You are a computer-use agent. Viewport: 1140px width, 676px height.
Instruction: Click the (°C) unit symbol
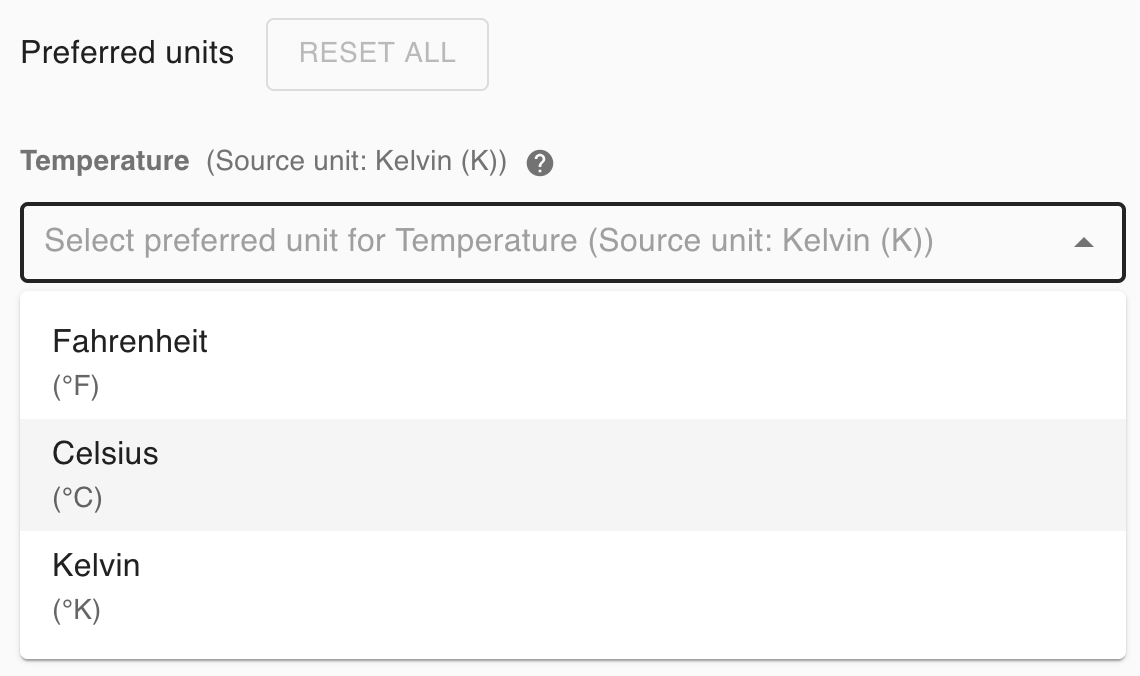tap(77, 498)
